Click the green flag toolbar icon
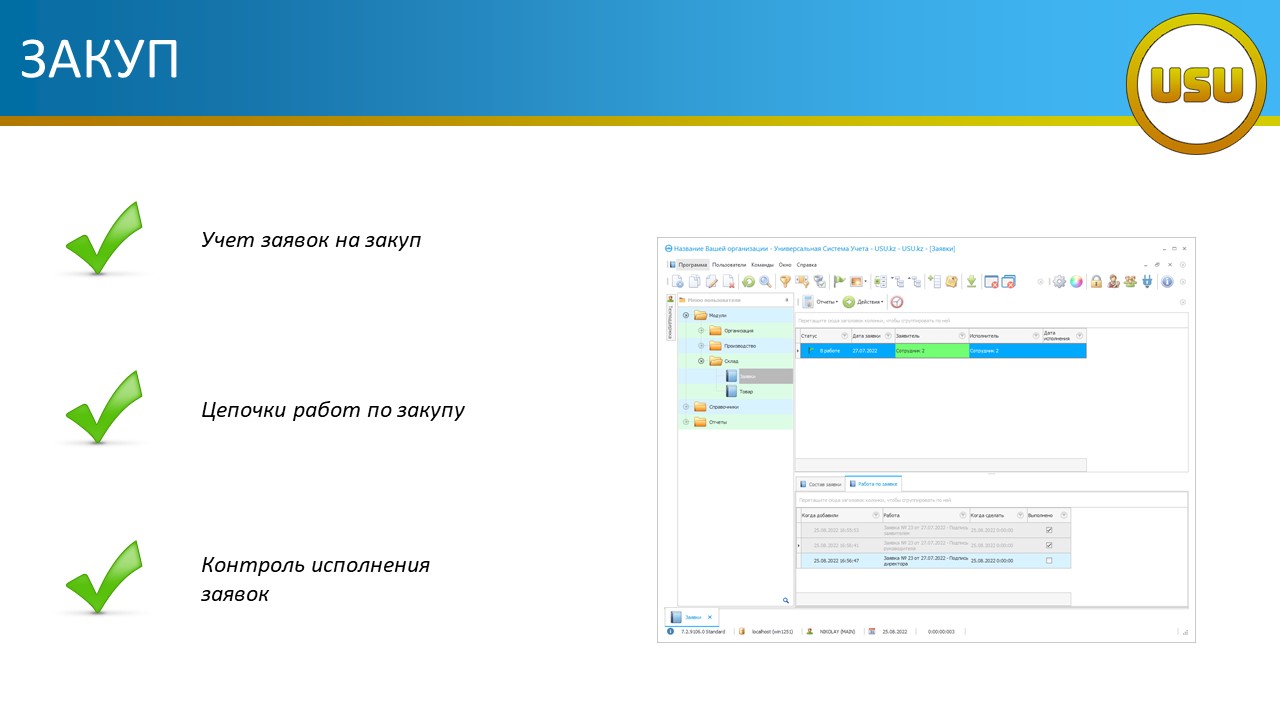Screen dimensions: 1280x720 click(x=839, y=282)
